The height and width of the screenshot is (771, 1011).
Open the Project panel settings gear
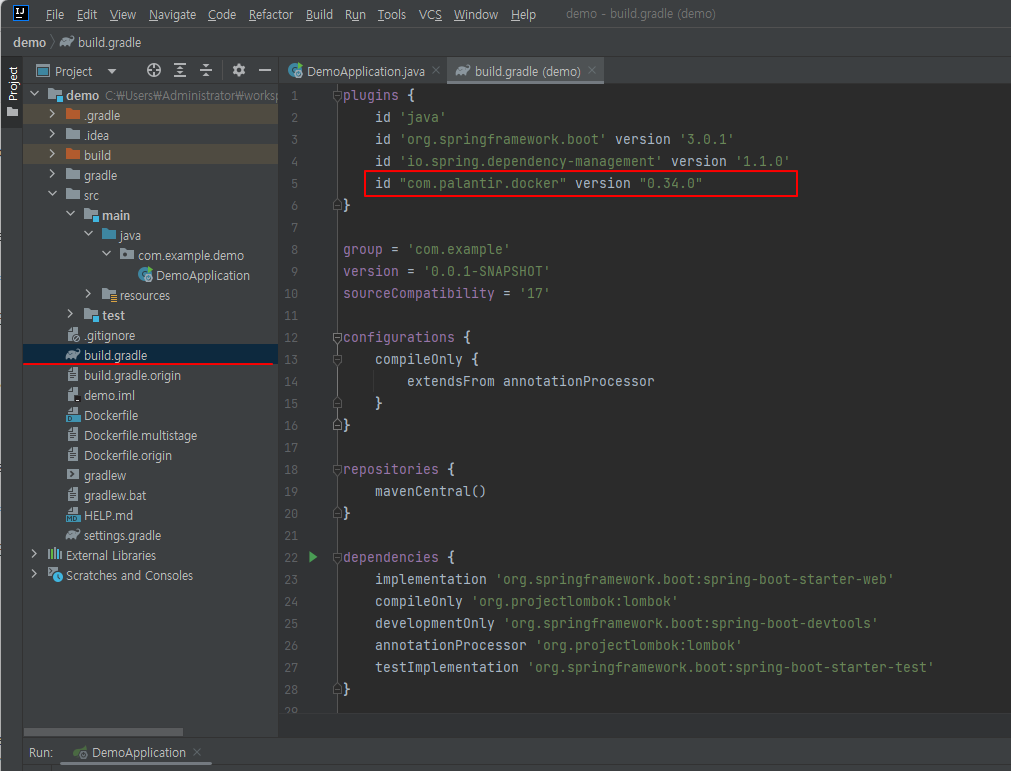(238, 70)
